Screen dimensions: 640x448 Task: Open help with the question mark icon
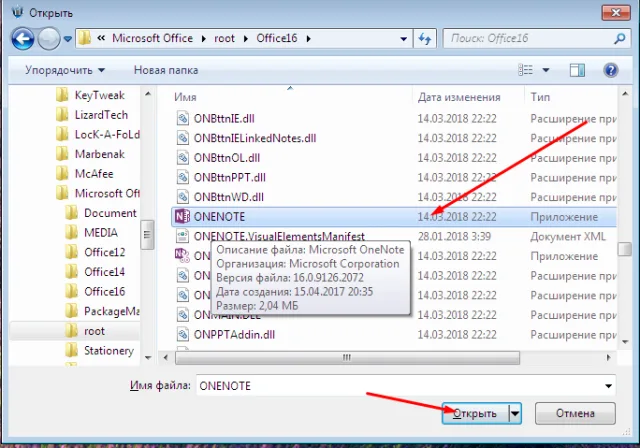pos(610,70)
